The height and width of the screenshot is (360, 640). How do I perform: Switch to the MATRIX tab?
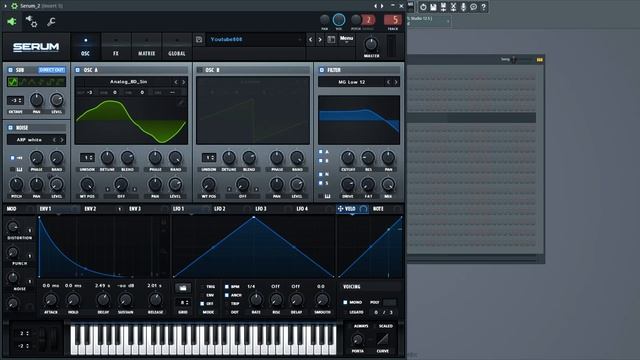point(147,47)
